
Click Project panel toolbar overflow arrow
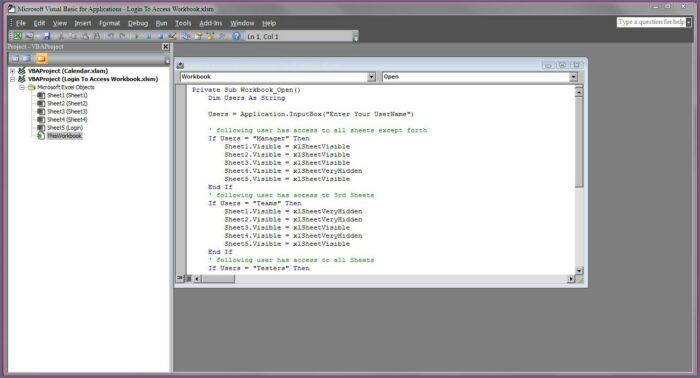tap(167, 60)
